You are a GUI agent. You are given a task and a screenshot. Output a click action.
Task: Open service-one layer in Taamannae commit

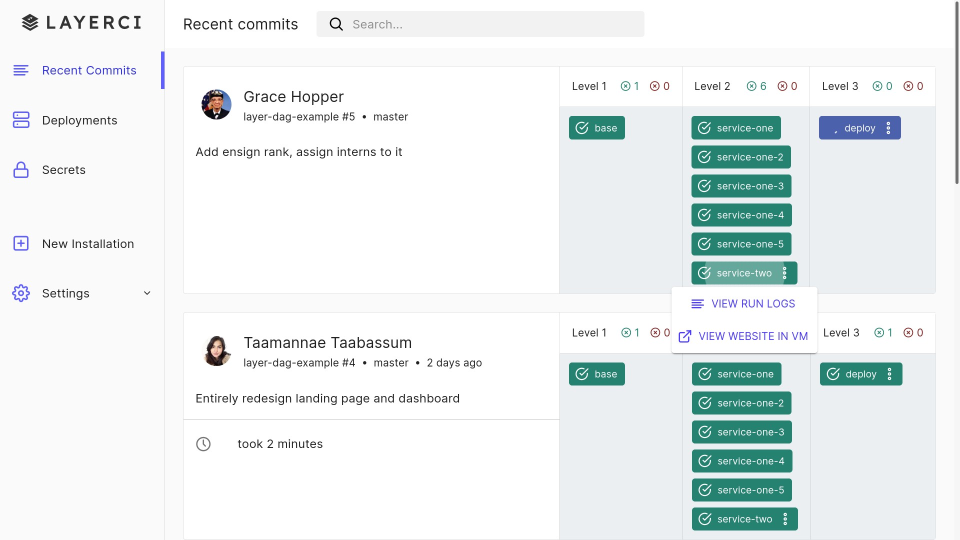(x=737, y=374)
